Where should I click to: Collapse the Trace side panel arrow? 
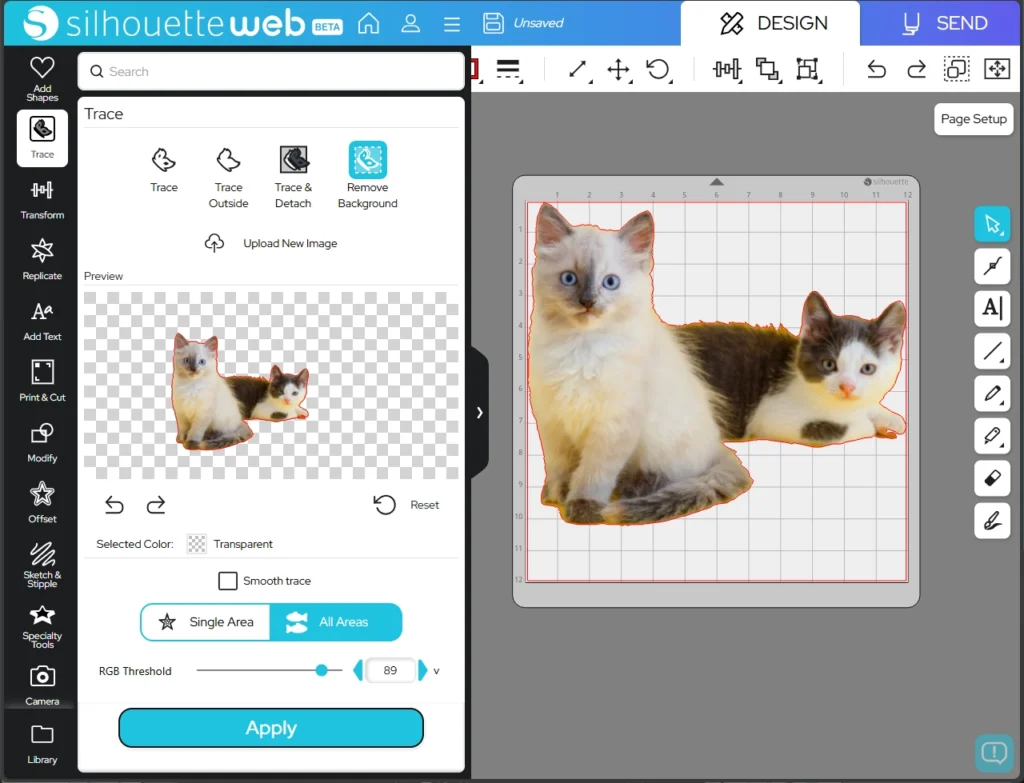point(479,412)
